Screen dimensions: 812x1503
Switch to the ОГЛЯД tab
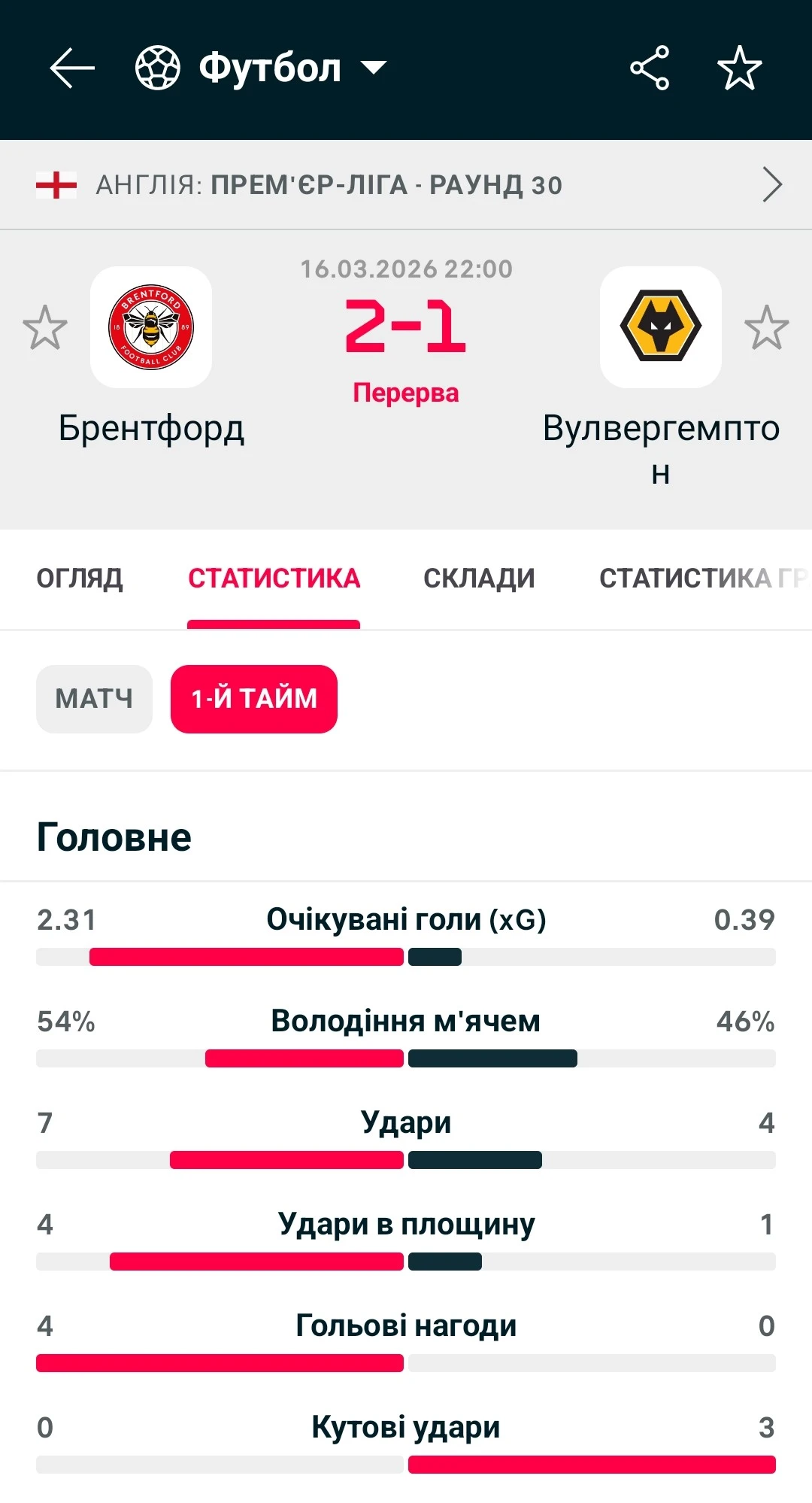tap(80, 578)
